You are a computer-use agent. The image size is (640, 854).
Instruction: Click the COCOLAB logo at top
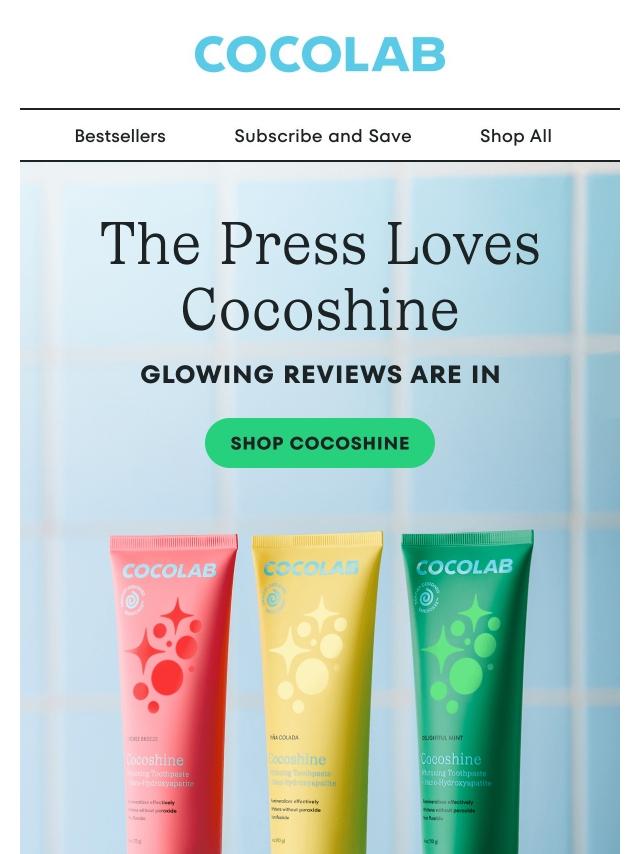[320, 54]
